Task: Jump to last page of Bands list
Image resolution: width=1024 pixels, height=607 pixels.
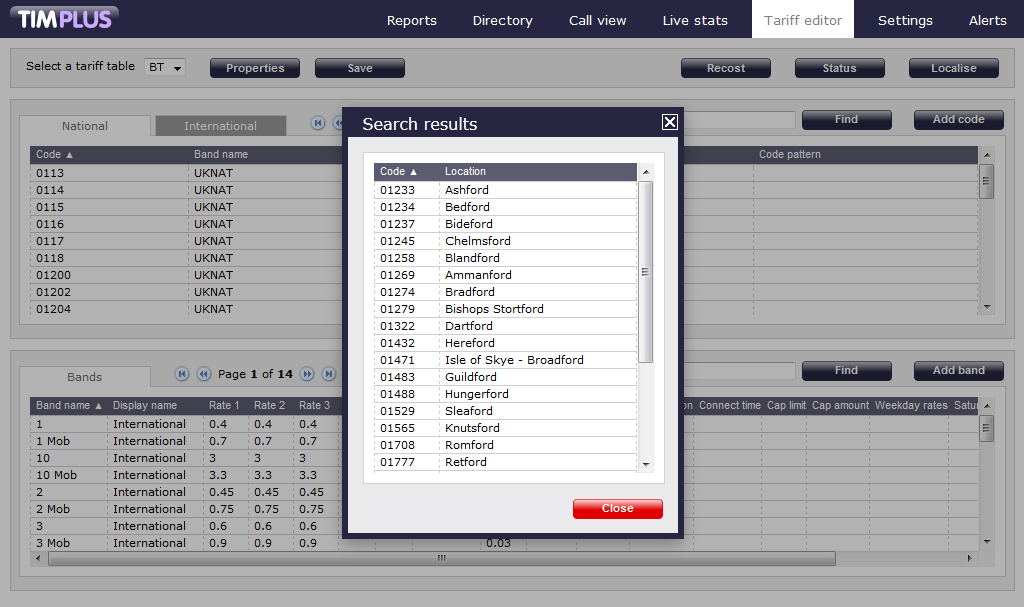Action: click(x=329, y=374)
